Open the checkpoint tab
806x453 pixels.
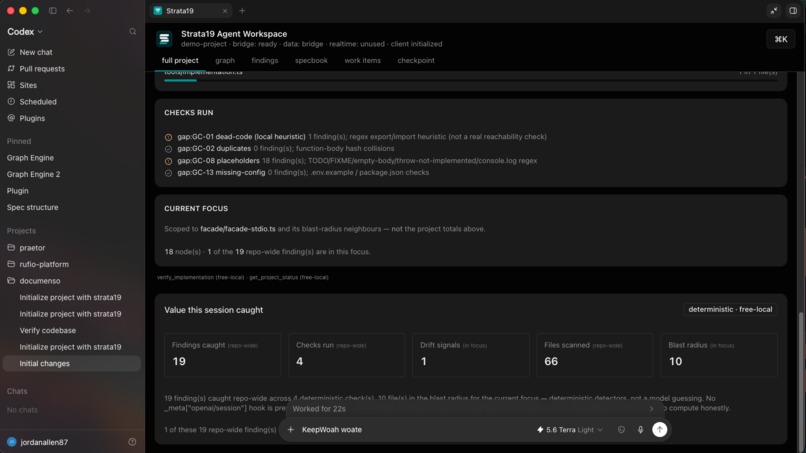[416, 60]
